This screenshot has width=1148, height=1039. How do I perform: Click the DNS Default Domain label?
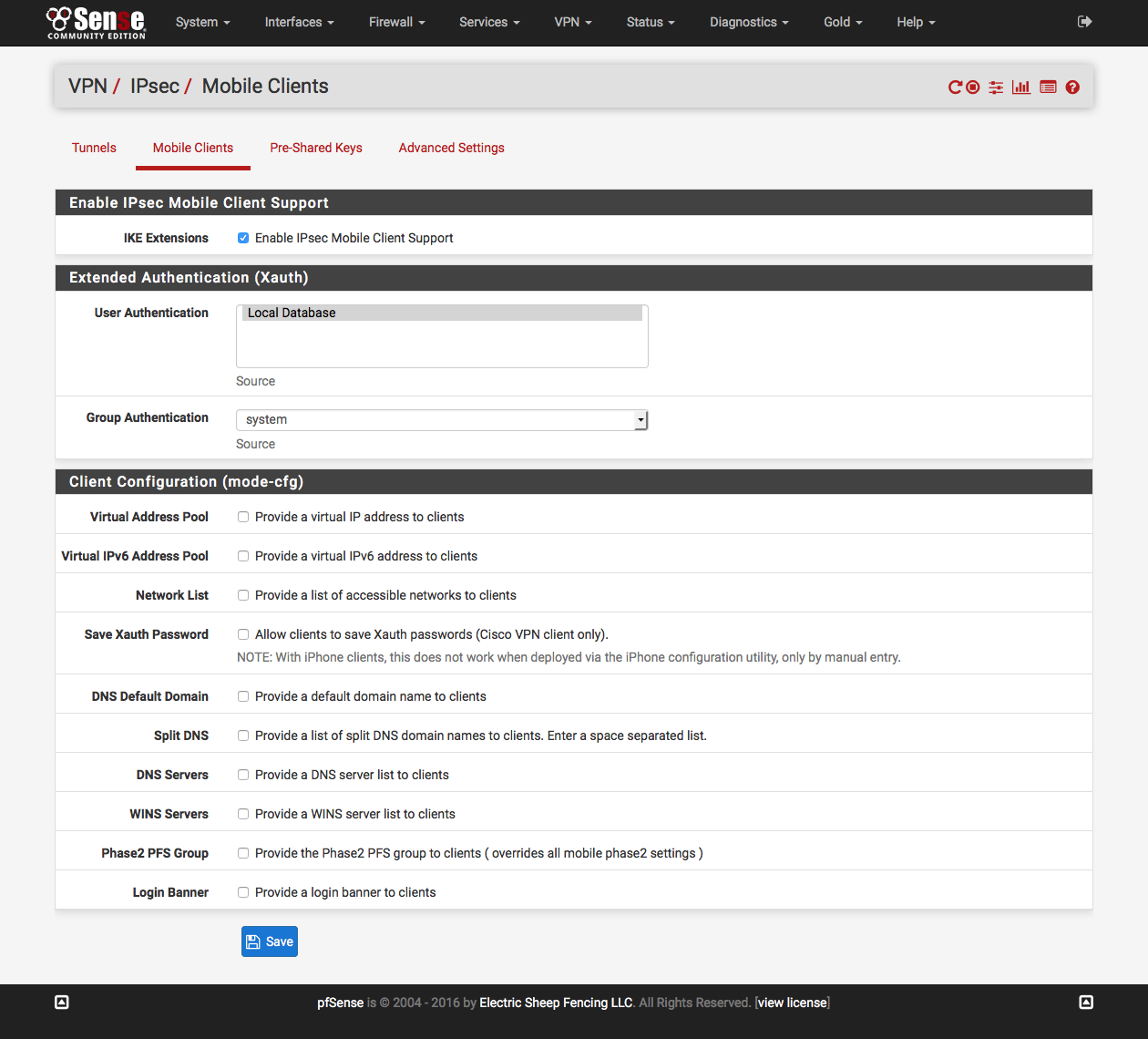tap(150, 696)
